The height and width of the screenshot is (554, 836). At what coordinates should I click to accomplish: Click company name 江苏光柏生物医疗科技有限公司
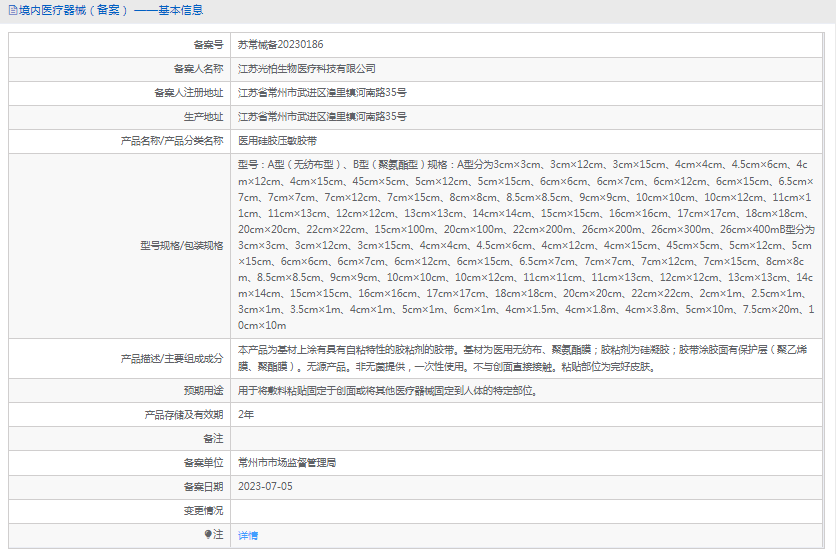307,69
